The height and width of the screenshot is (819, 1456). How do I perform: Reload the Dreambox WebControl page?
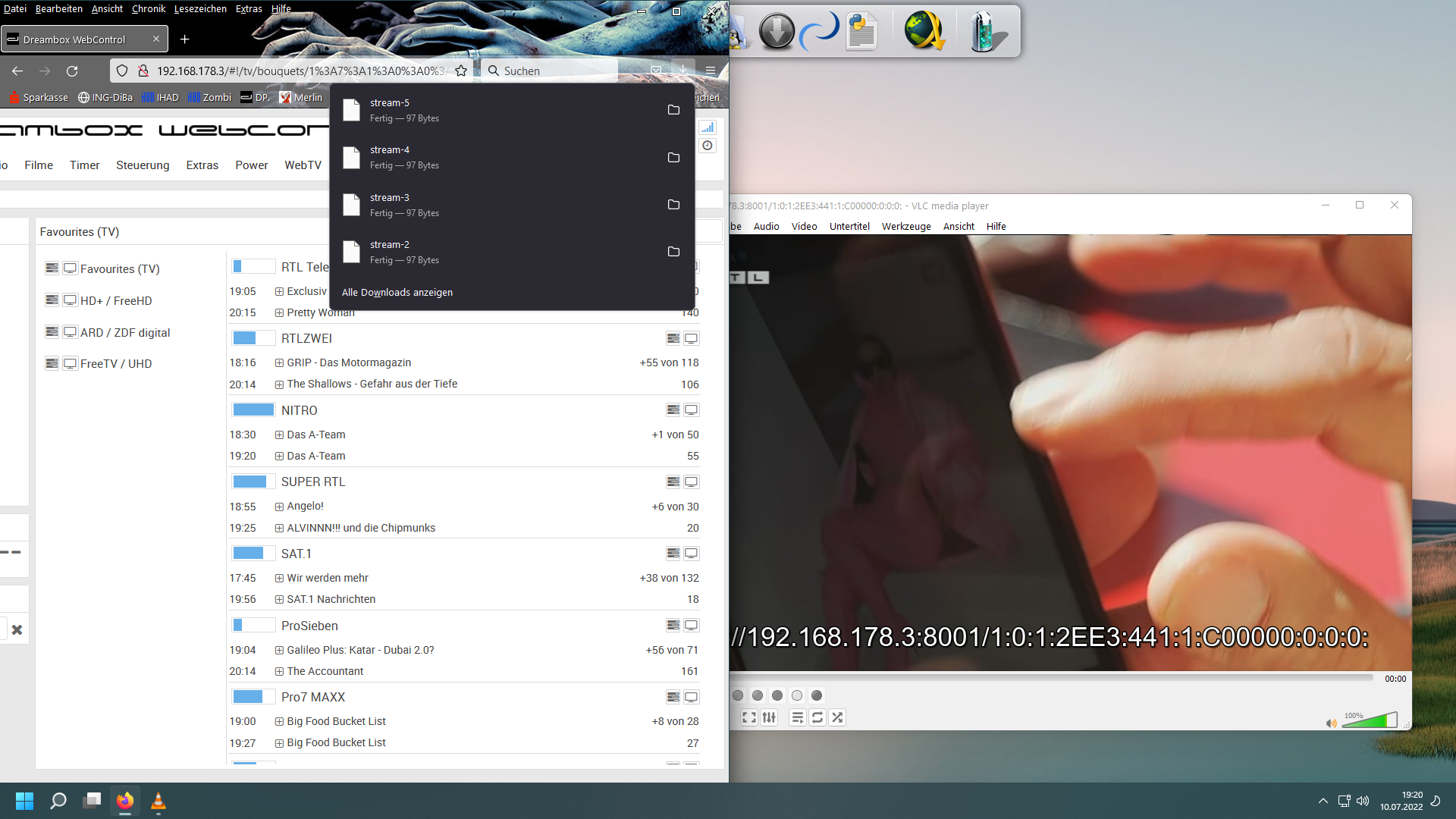[72, 71]
